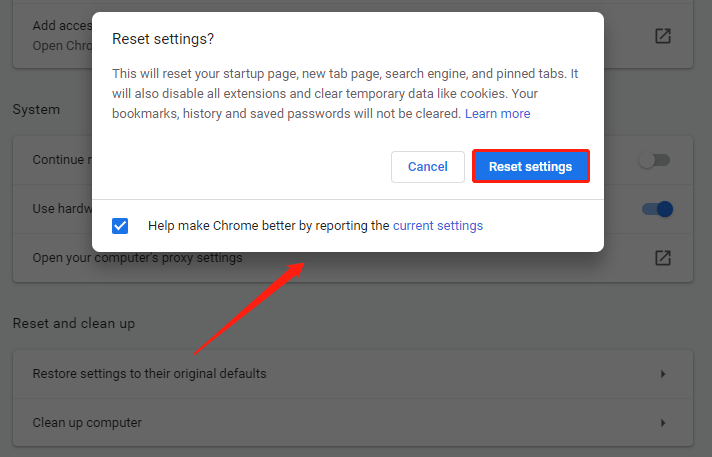712x457 pixels.
Task: Click the 'System' section heading
Action: click(36, 109)
